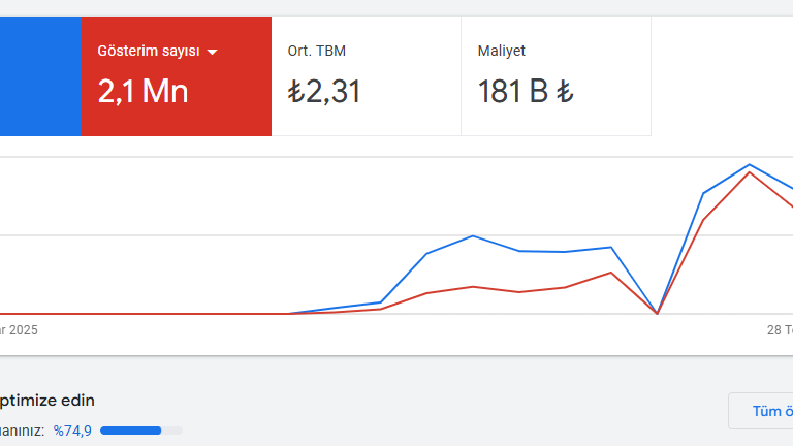
Task: Click the Tüm öneriler button
Action: [x=761, y=411]
